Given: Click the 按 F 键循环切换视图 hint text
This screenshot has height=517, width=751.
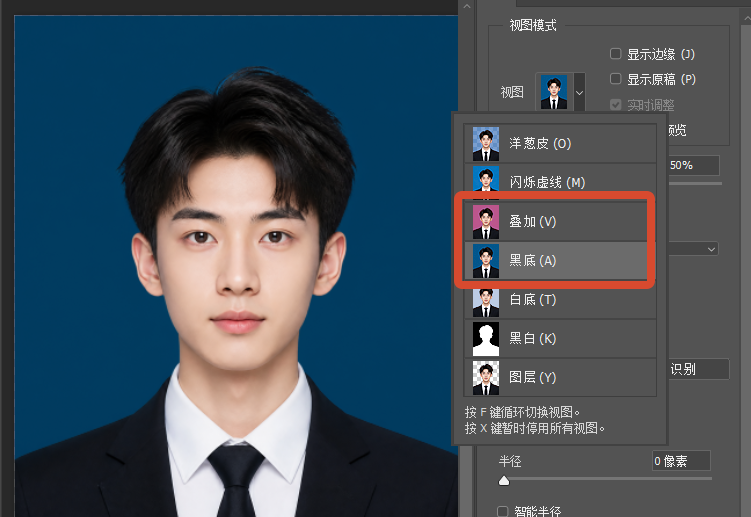Looking at the screenshot, I should [522, 412].
